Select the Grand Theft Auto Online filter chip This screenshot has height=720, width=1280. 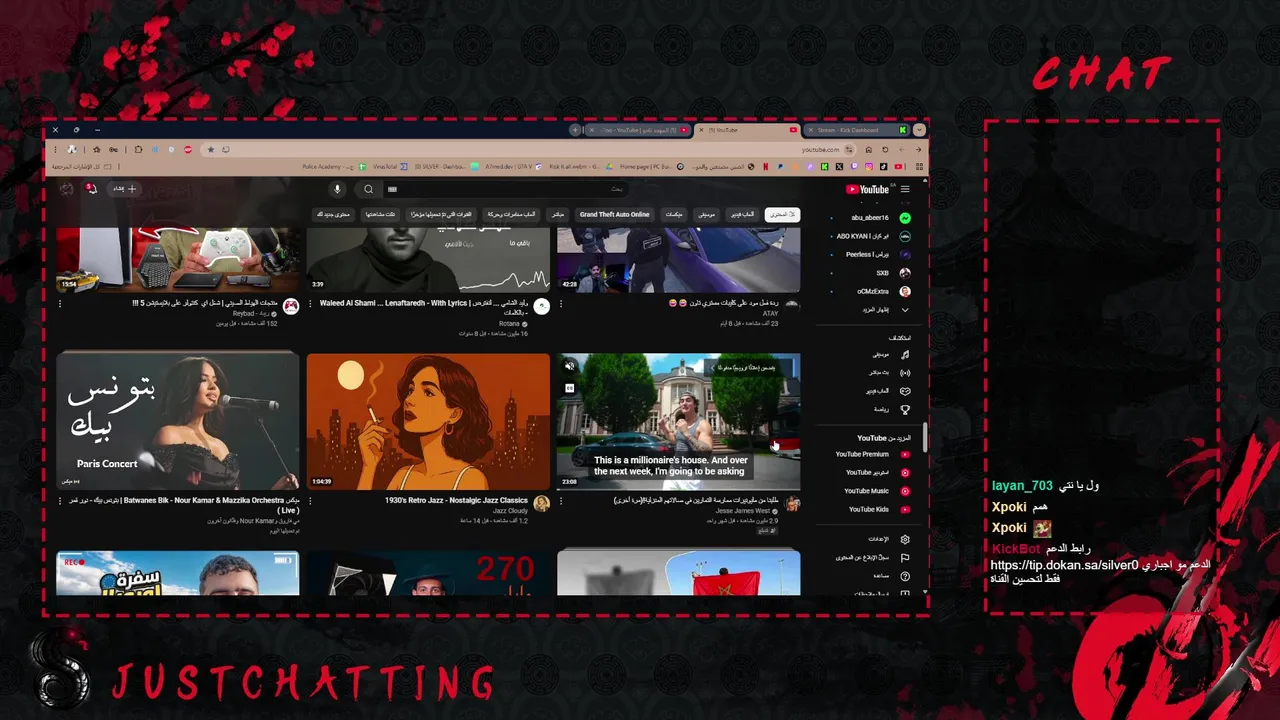coord(615,214)
